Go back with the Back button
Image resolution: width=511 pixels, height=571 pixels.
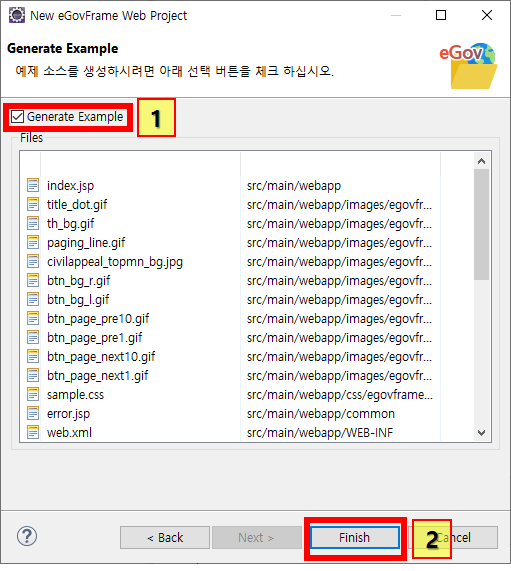(x=165, y=537)
